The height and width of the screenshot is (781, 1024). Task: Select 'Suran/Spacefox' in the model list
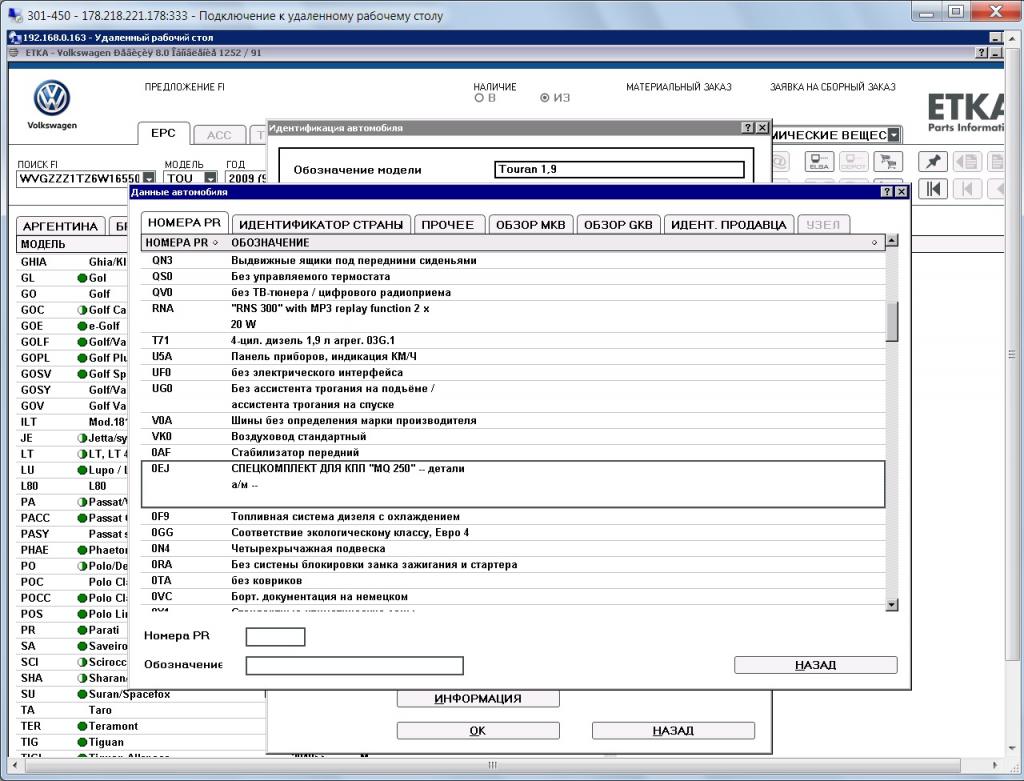[129, 694]
